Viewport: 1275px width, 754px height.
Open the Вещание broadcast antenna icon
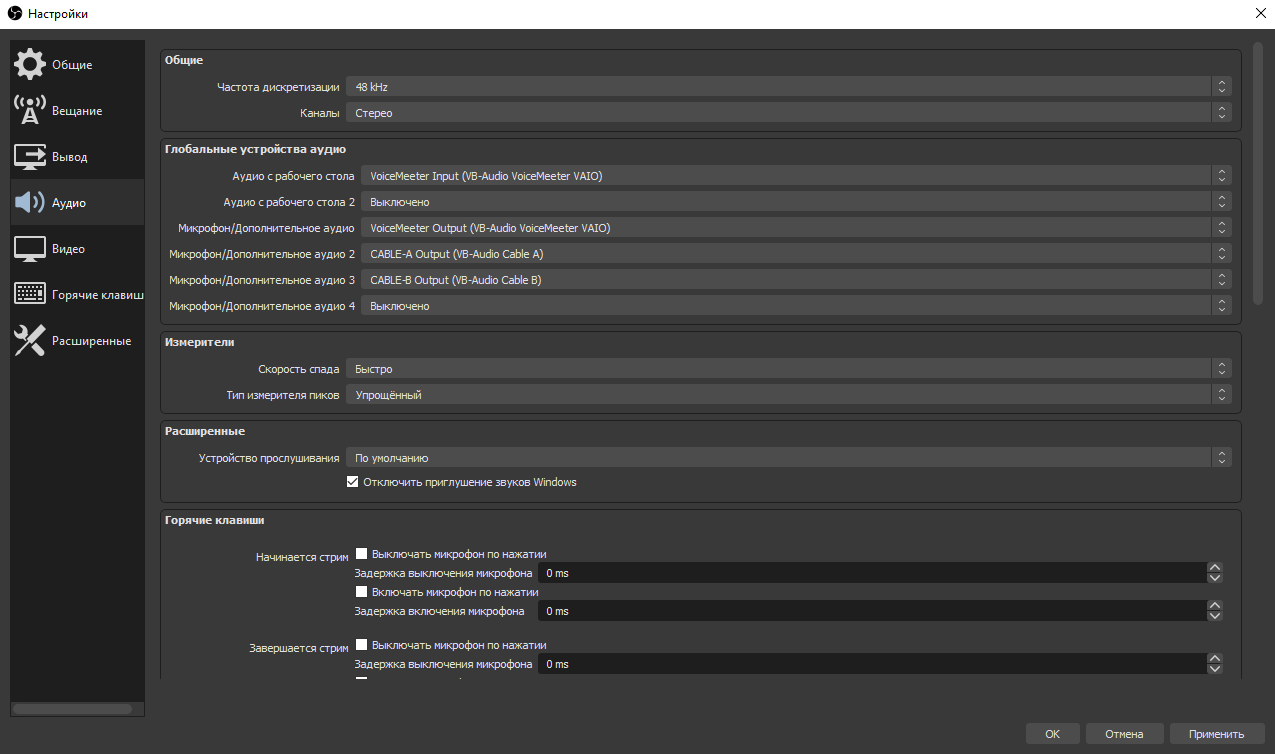(30, 111)
